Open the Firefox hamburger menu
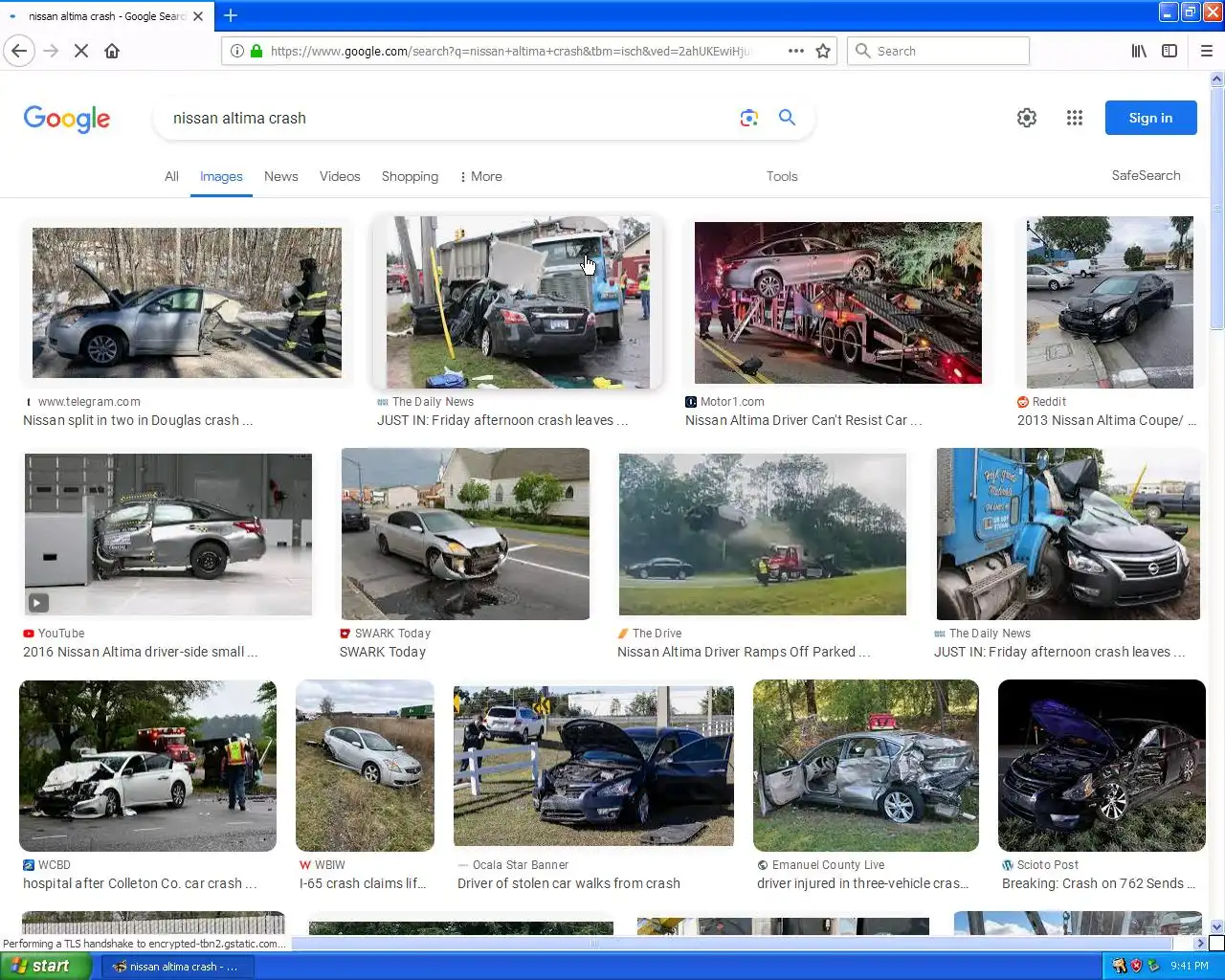1225x980 pixels. click(1207, 51)
